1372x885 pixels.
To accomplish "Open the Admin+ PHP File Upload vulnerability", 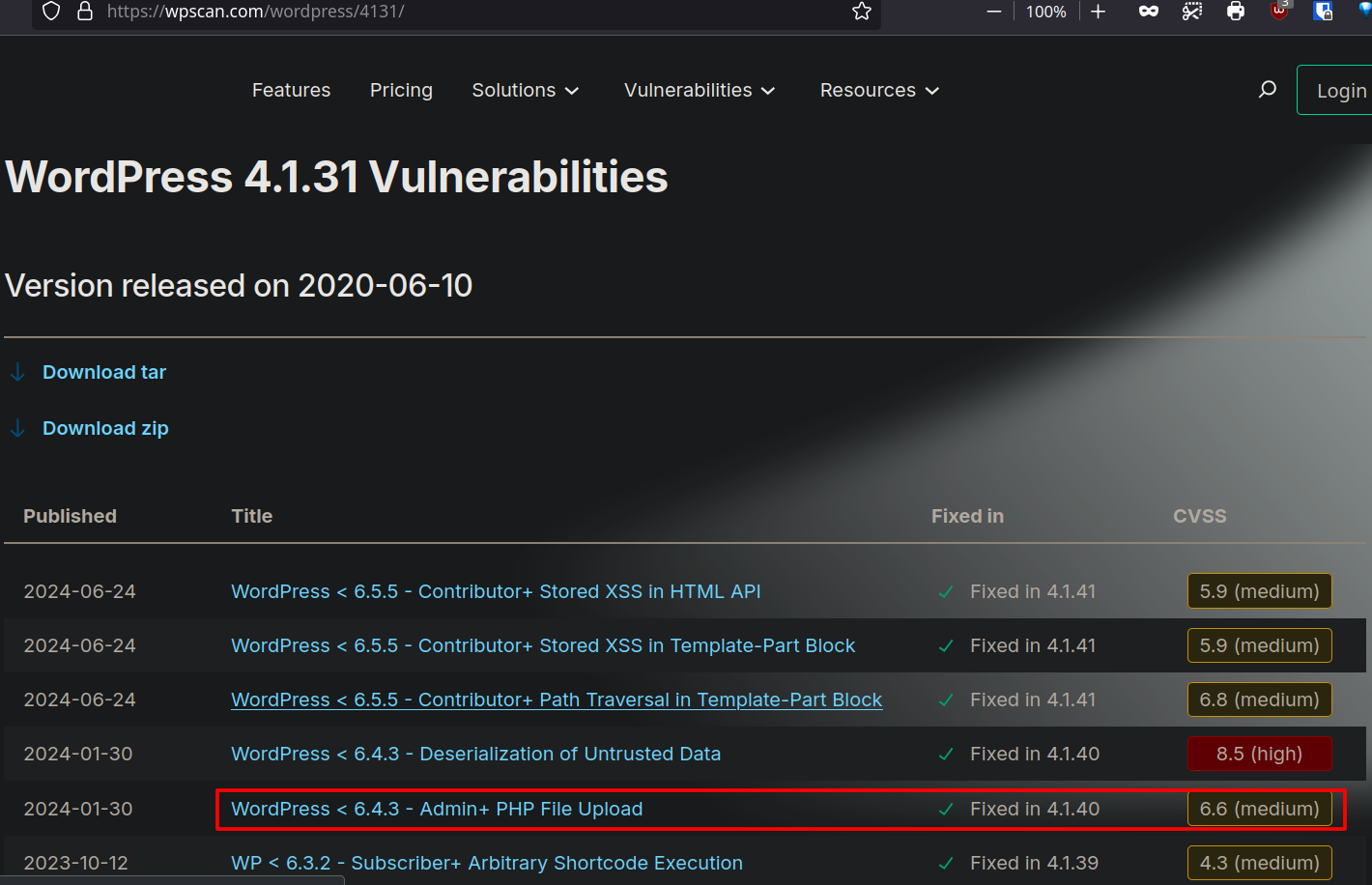I will [437, 809].
